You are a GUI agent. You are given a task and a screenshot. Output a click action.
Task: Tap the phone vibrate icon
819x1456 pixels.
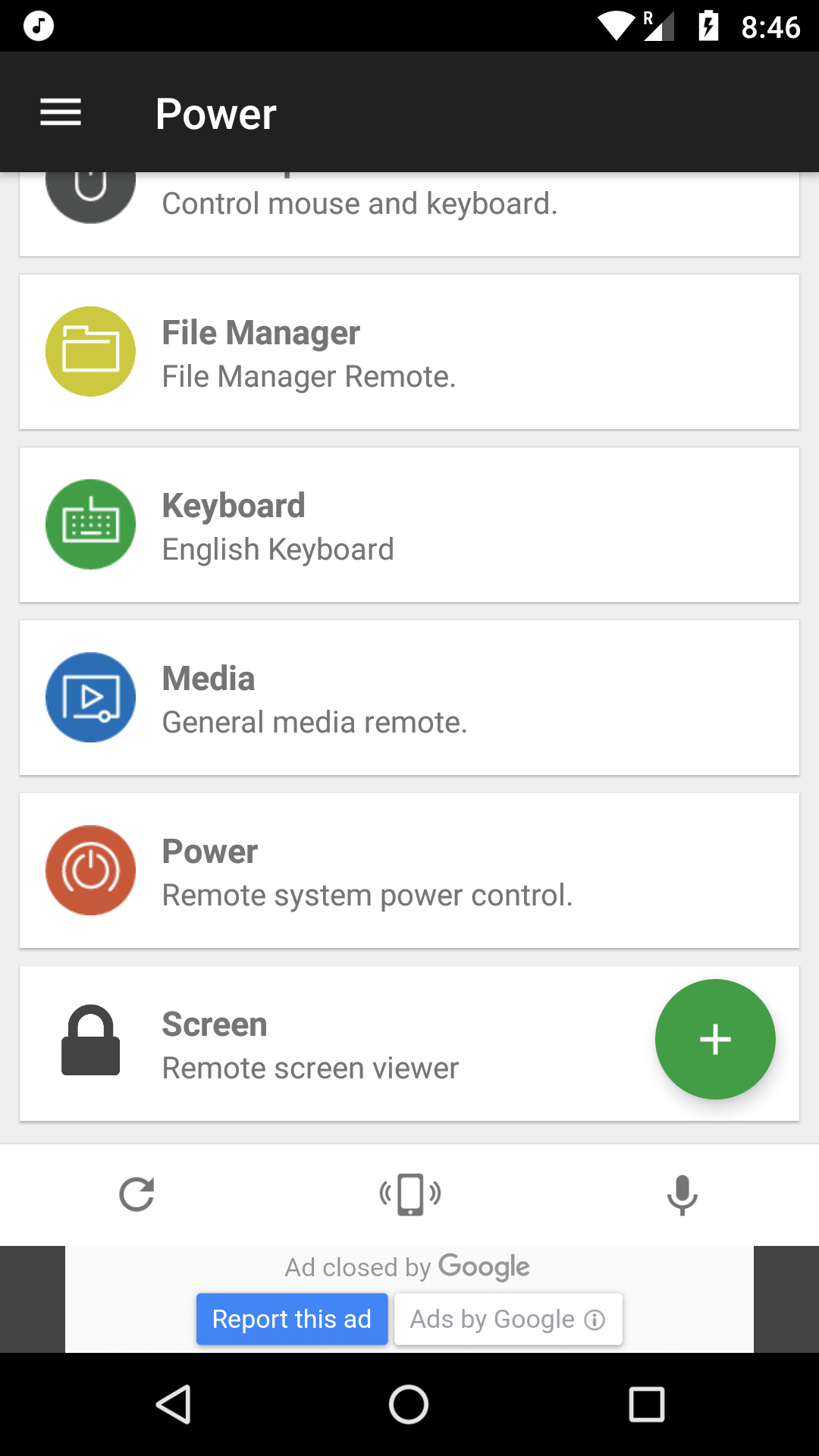point(409,1194)
